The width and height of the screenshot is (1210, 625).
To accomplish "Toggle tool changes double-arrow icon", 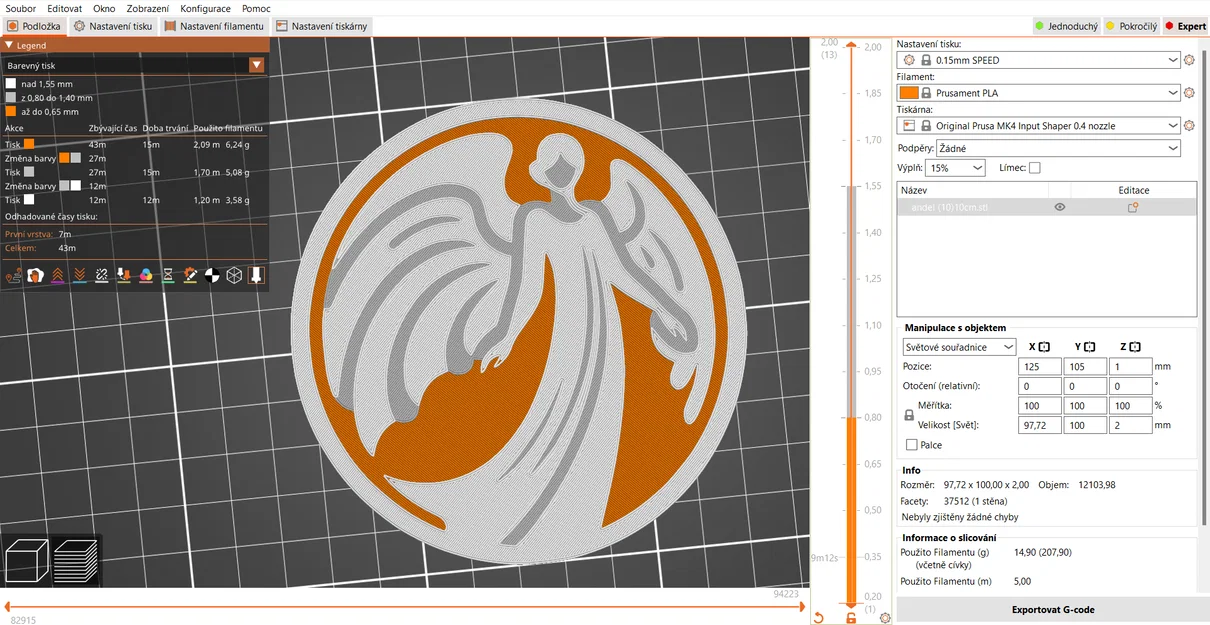I will [123, 275].
